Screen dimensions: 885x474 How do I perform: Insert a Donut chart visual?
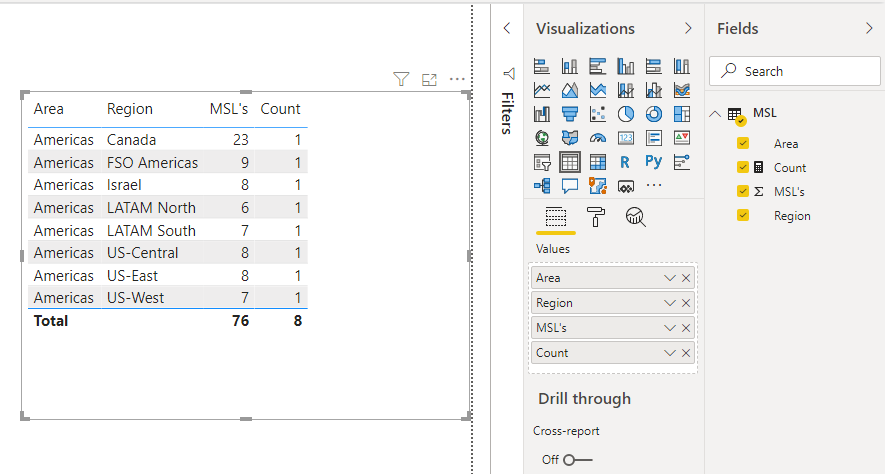click(654, 114)
